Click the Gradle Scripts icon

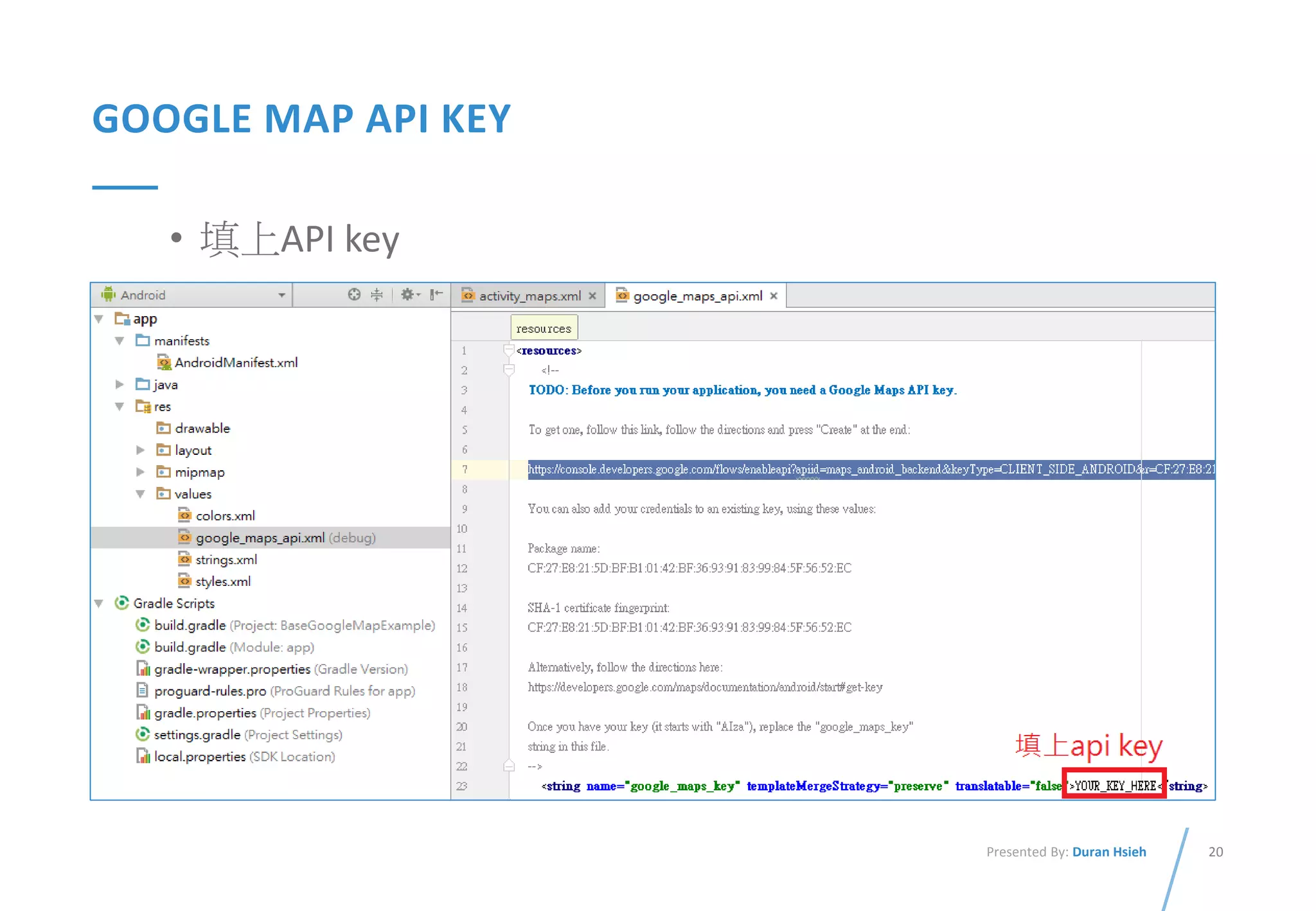[x=121, y=603]
